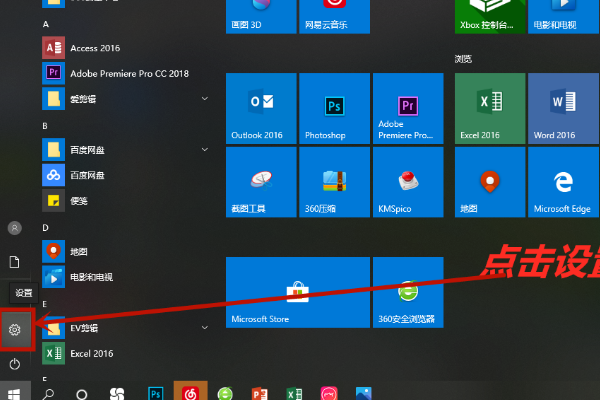This screenshot has height=400, width=600.
Task: Open the KMSpico tile
Action: (x=408, y=182)
